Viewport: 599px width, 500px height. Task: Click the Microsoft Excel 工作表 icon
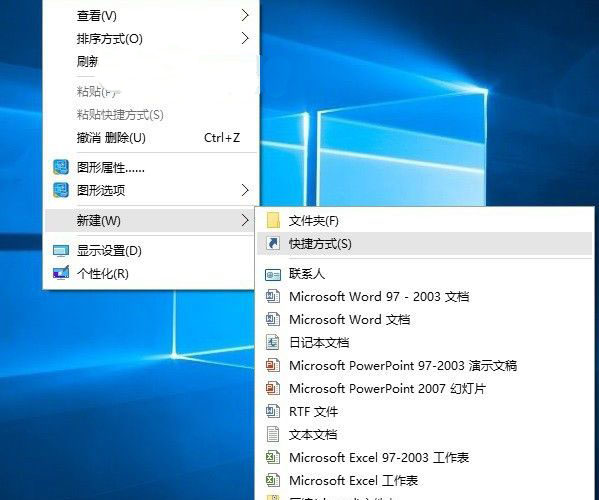point(273,480)
